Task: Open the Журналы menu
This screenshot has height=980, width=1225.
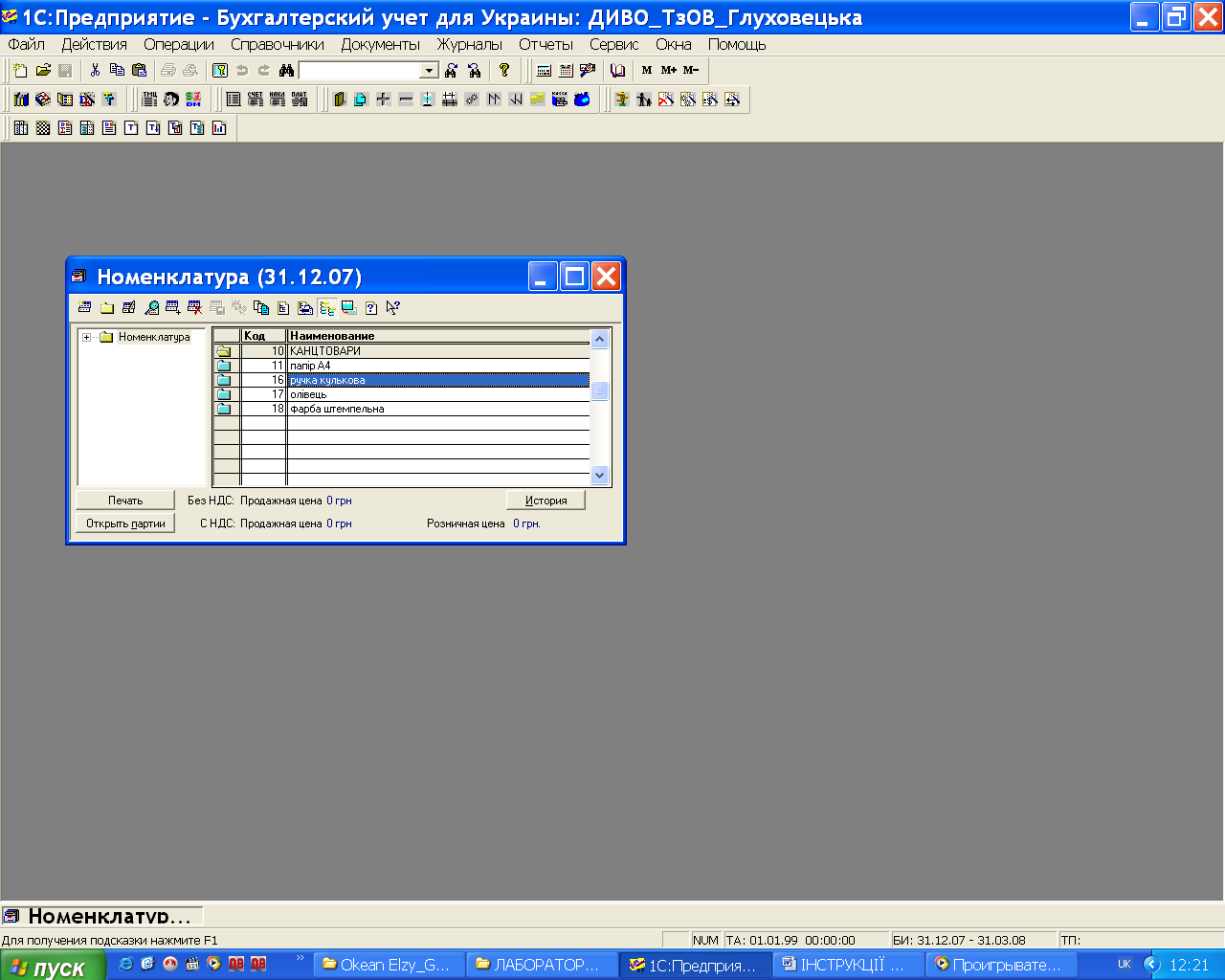Action: point(470,44)
